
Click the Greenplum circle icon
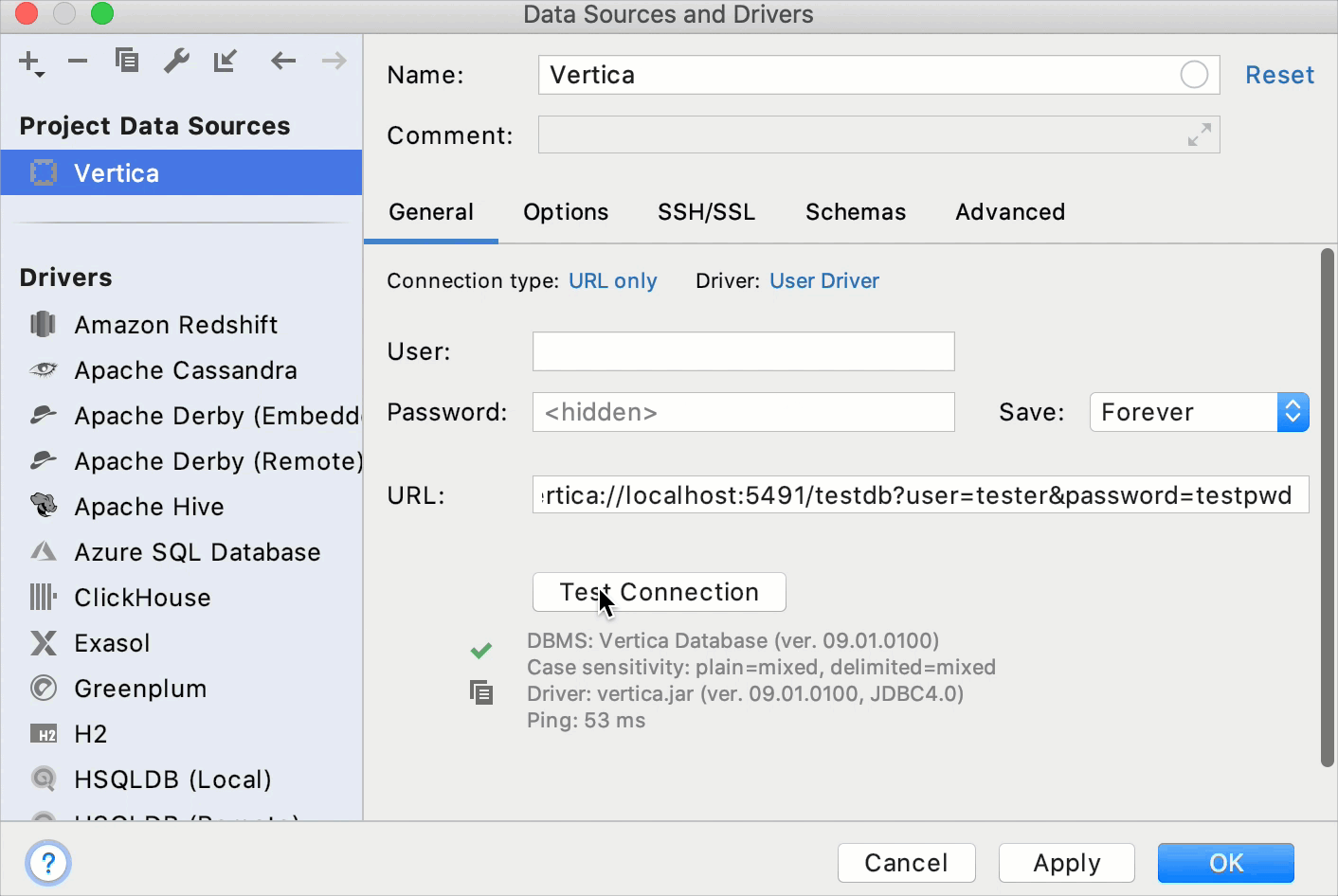44,688
